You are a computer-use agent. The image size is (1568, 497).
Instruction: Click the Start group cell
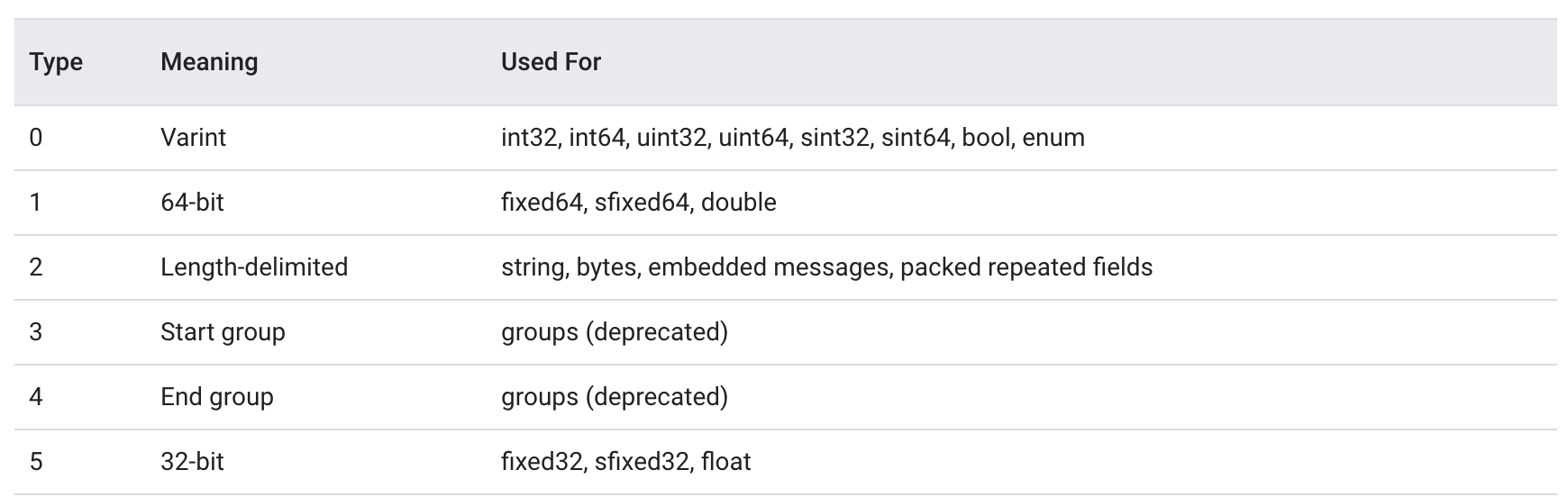(x=223, y=332)
